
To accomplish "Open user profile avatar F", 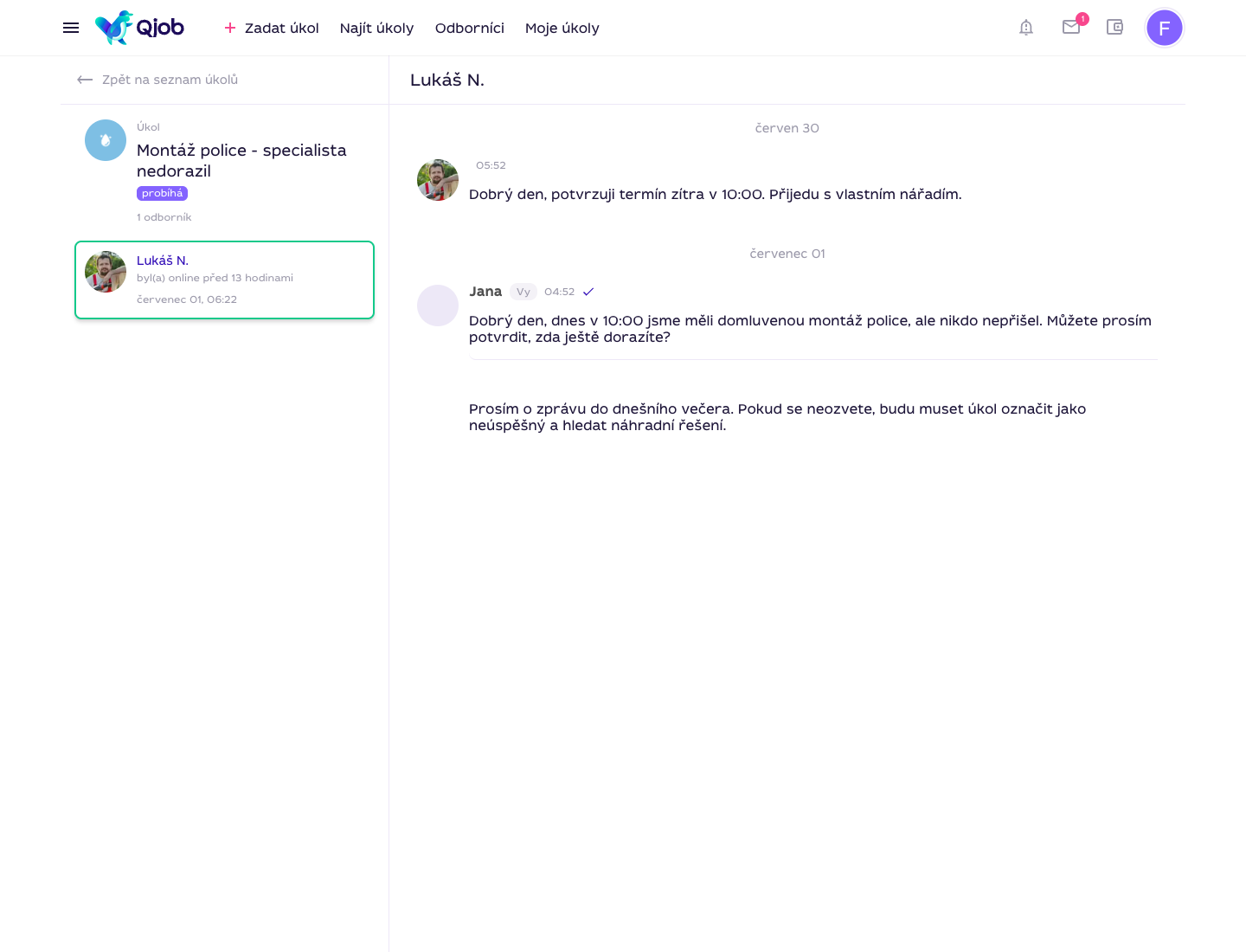I will pyautogui.click(x=1165, y=28).
